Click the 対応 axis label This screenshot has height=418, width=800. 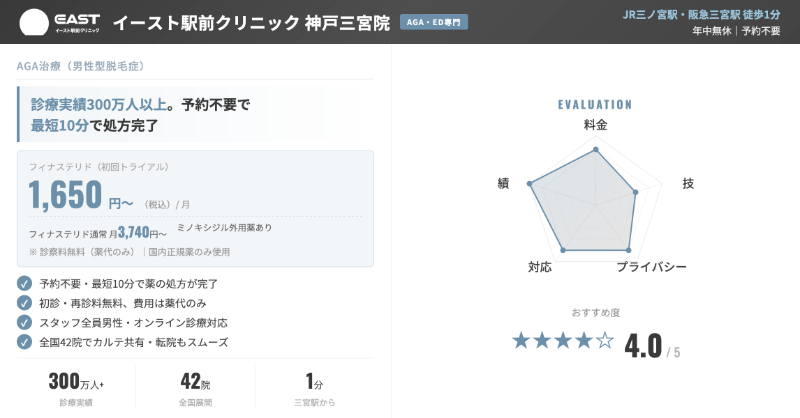[540, 267]
